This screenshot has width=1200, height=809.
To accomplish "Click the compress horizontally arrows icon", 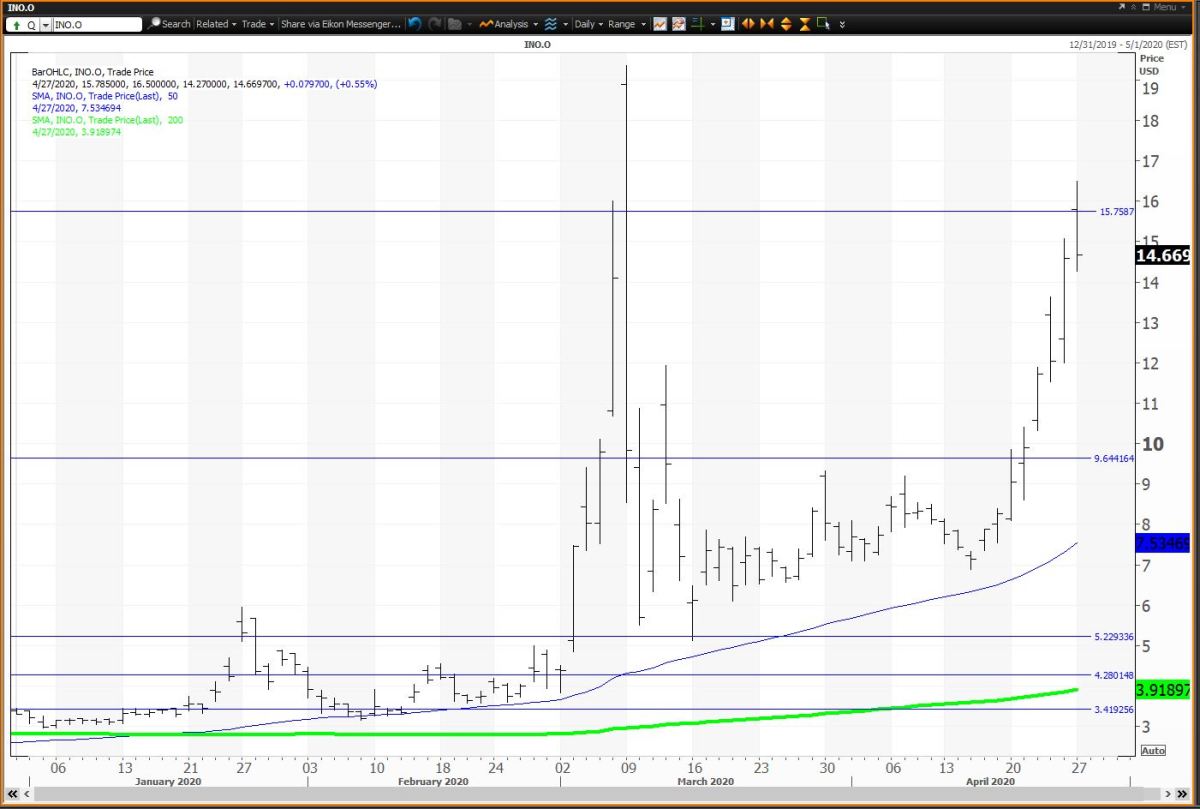I will pyautogui.click(x=767, y=24).
